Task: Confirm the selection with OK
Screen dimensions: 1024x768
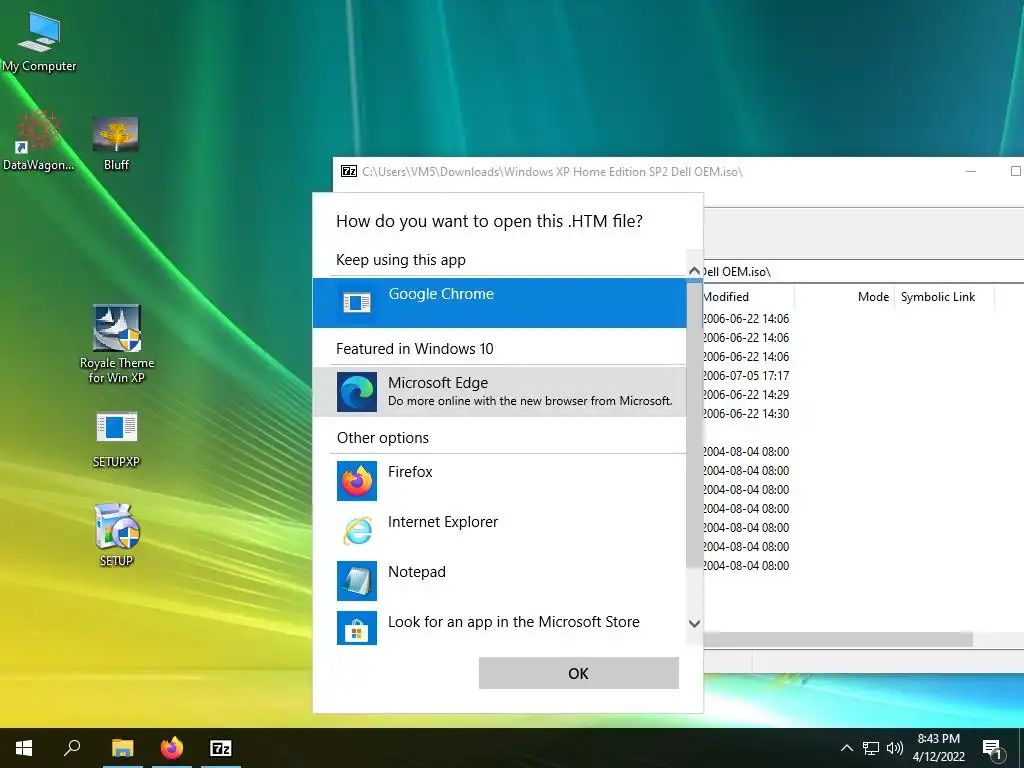Action: pyautogui.click(x=579, y=673)
